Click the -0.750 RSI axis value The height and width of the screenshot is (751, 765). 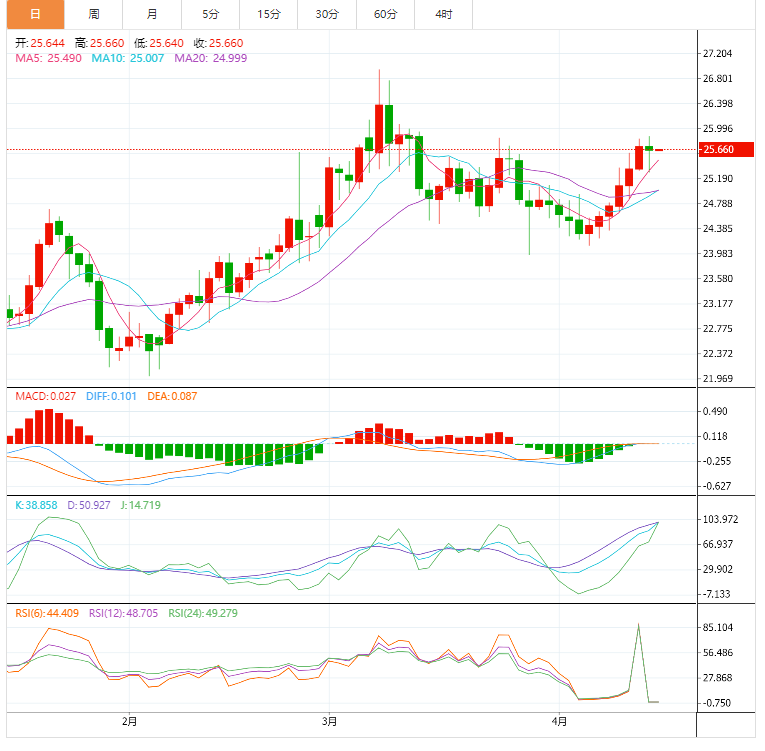716,703
